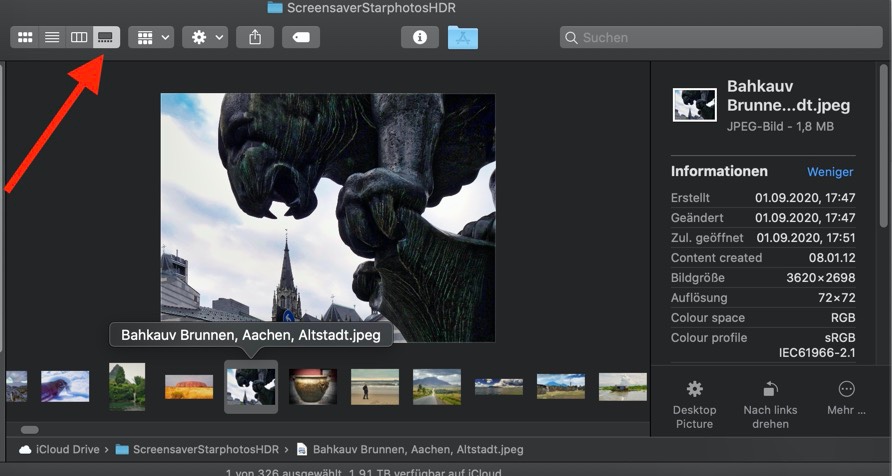Click the info button in toolbar
Screen dimensions: 892x476
click(x=420, y=37)
